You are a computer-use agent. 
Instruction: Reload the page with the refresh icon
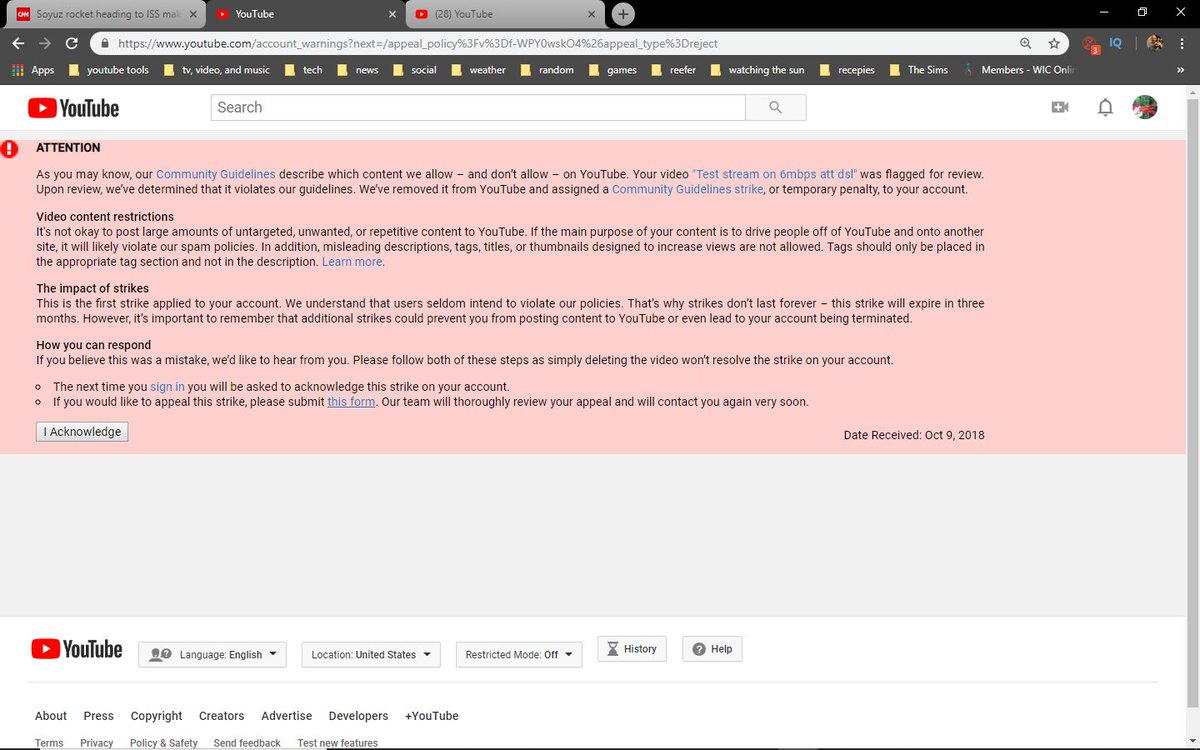pyautogui.click(x=72, y=44)
